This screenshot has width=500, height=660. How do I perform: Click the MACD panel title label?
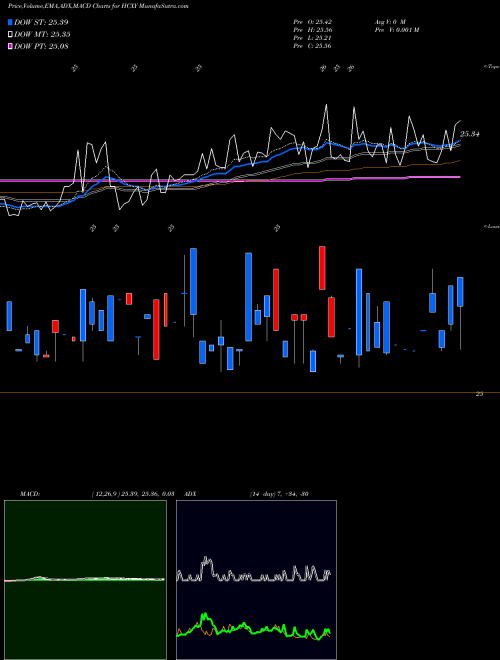[30, 494]
